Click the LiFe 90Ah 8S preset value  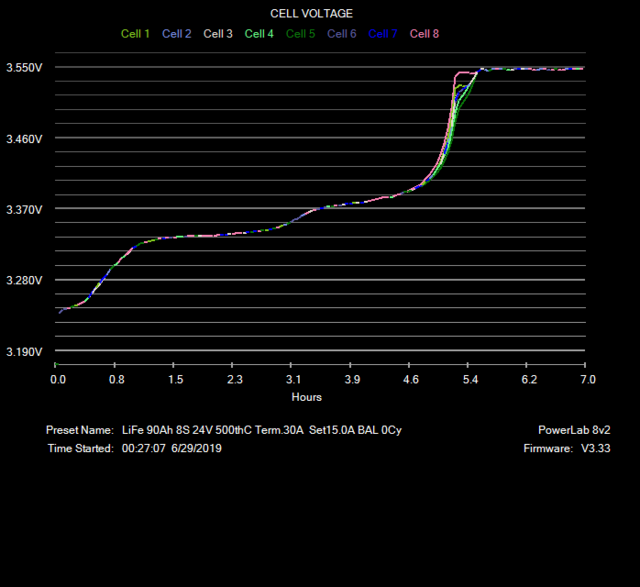262,430
